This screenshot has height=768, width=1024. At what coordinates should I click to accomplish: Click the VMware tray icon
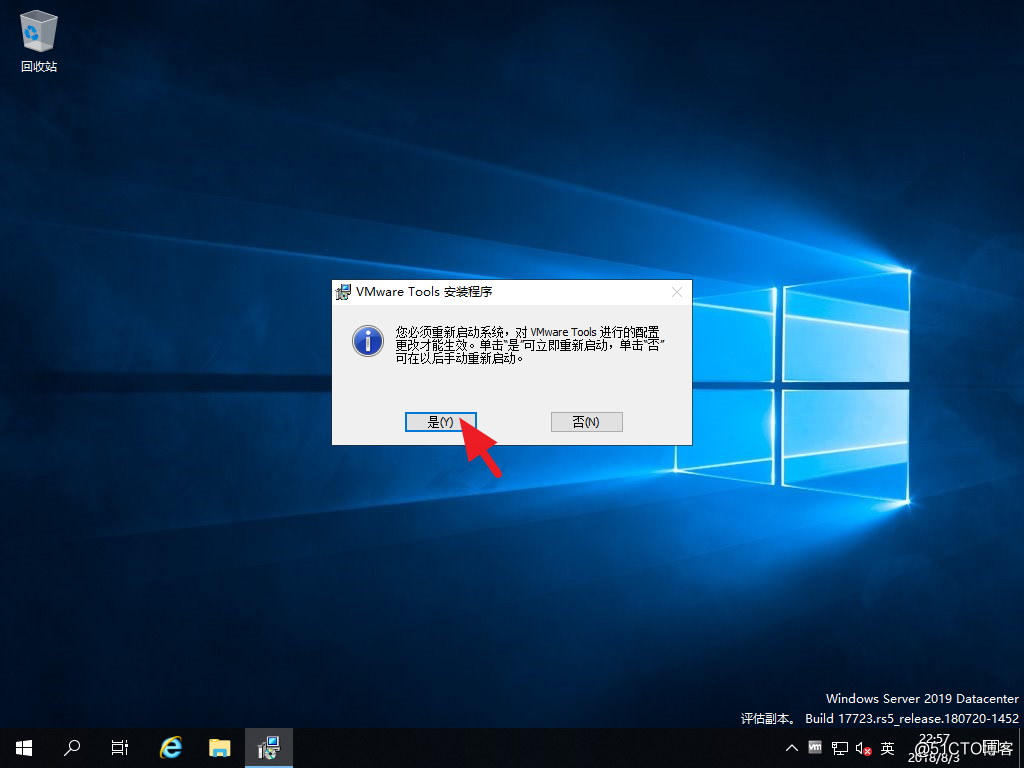click(x=815, y=747)
